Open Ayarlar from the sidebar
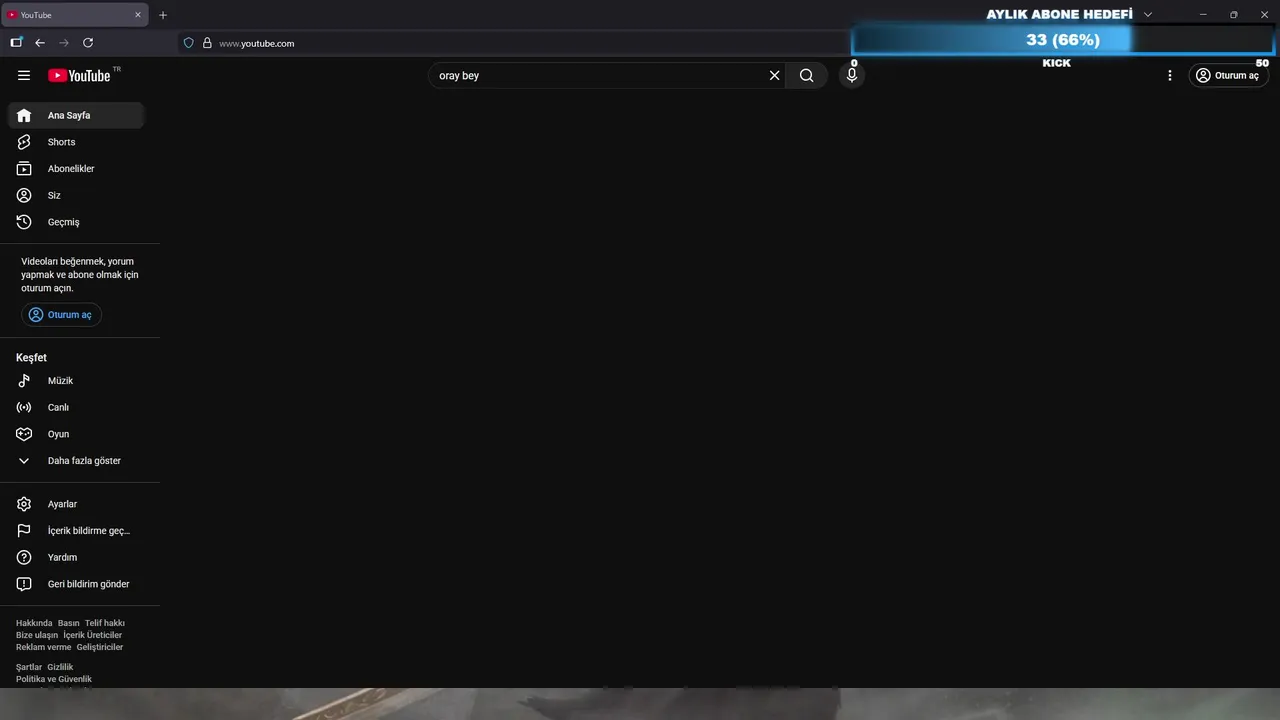Viewport: 1280px width, 720px height. point(76,504)
